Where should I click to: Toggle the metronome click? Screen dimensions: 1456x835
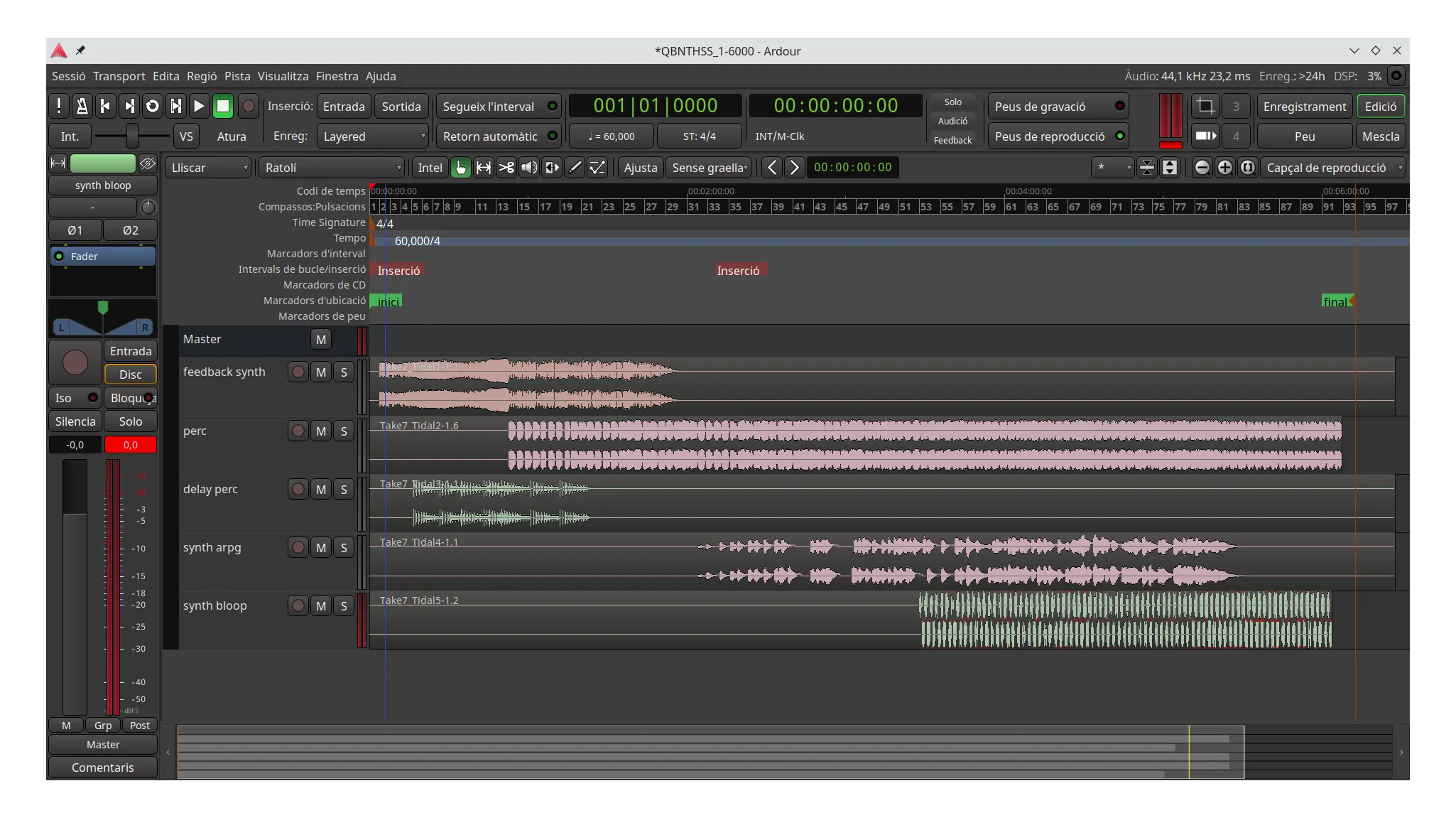pos(82,107)
